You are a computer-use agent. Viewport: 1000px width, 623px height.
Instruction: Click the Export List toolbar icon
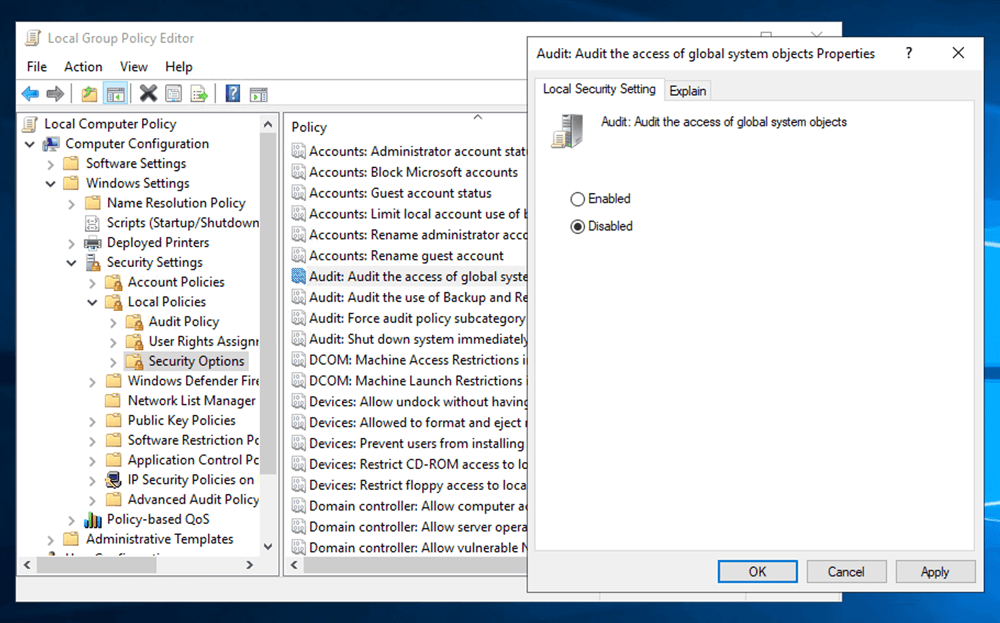200,94
